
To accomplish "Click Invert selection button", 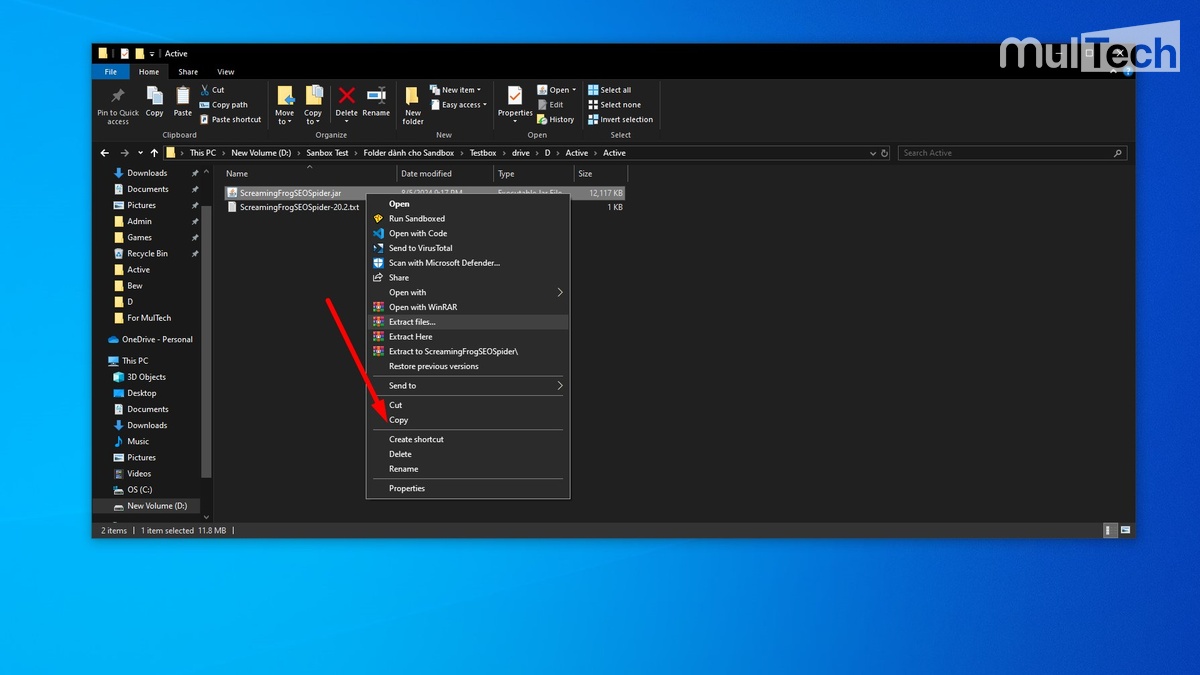I will pyautogui.click(x=620, y=120).
